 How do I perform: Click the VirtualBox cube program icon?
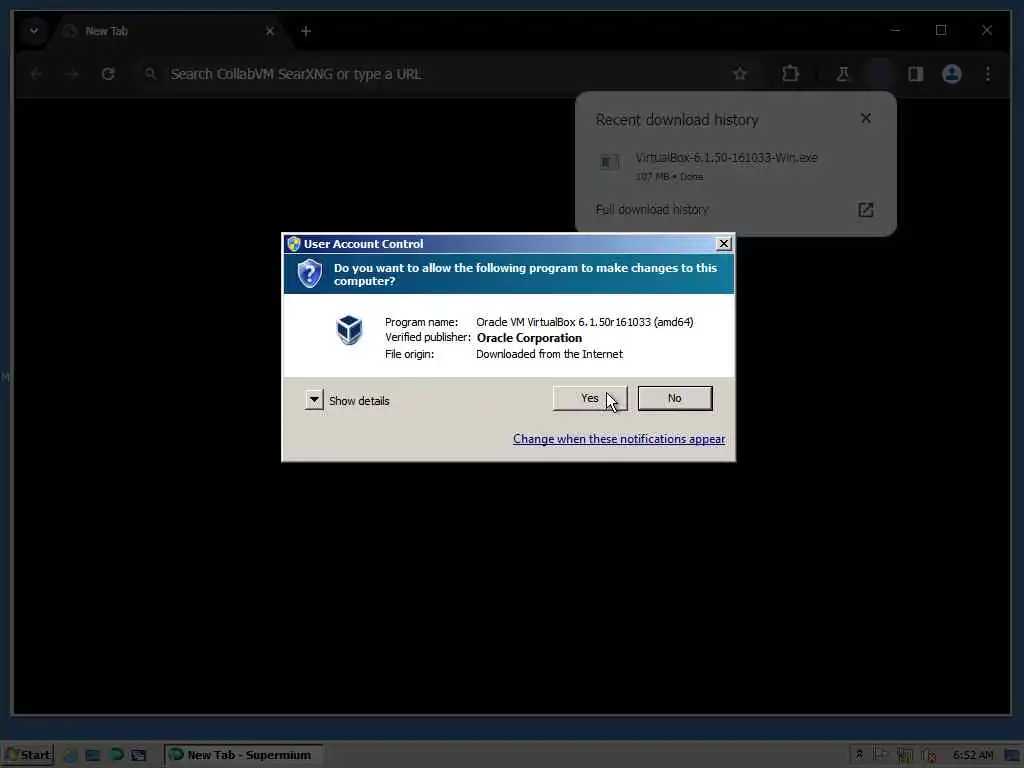[x=349, y=329]
